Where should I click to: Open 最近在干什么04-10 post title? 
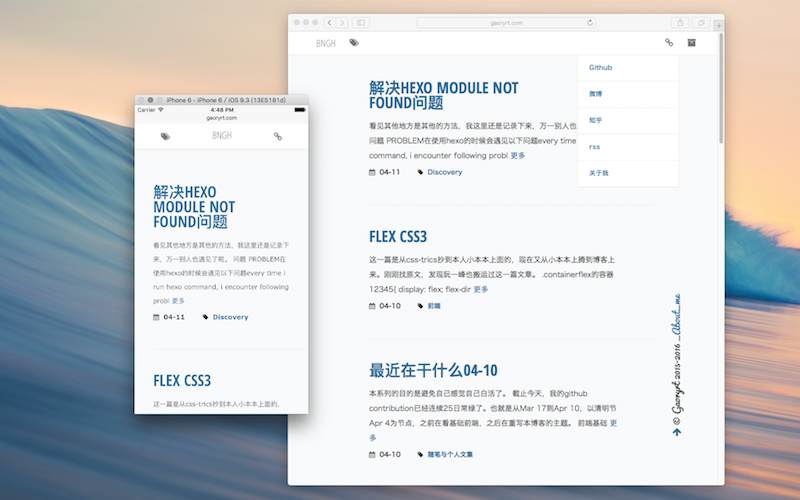pos(433,370)
